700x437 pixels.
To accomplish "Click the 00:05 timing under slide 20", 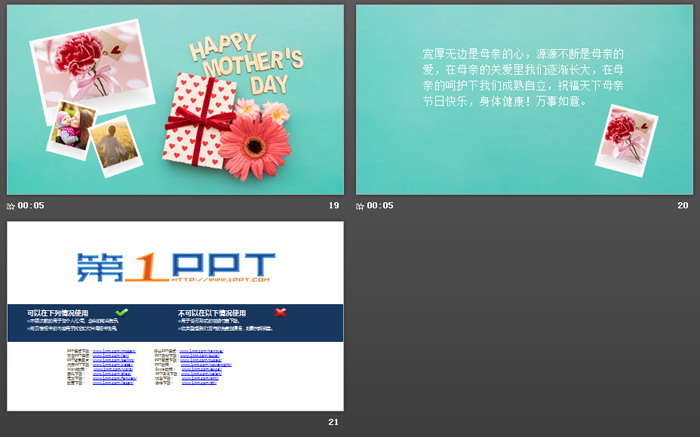I will (380, 205).
